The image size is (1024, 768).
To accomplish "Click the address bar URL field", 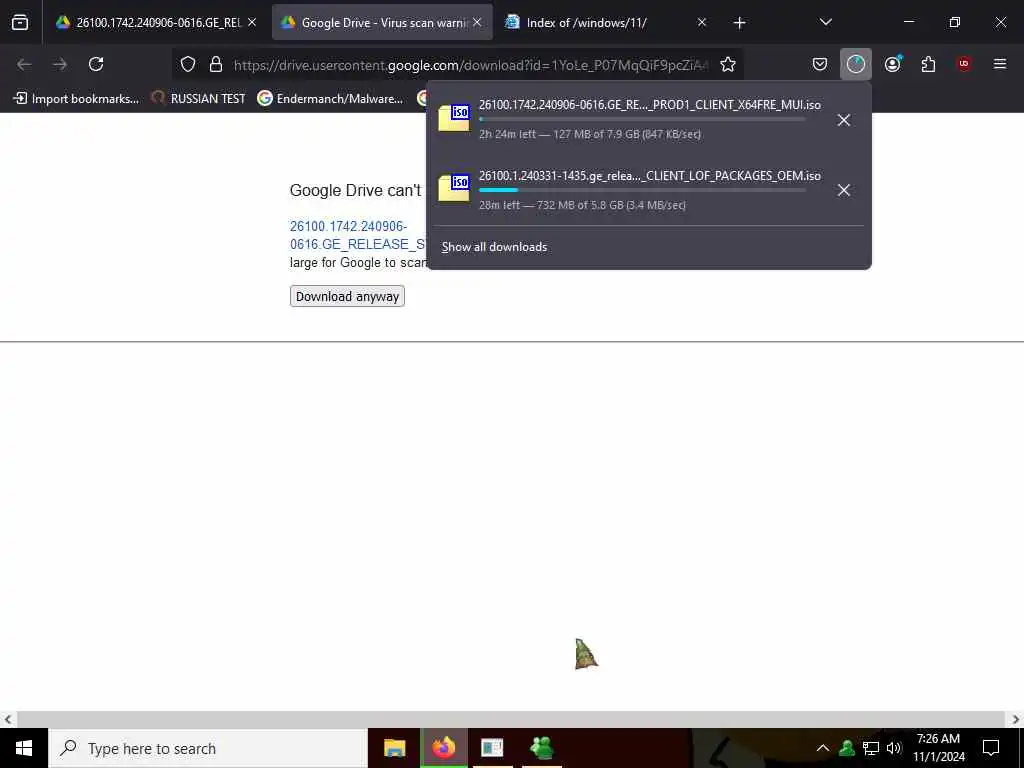I will pos(470,65).
